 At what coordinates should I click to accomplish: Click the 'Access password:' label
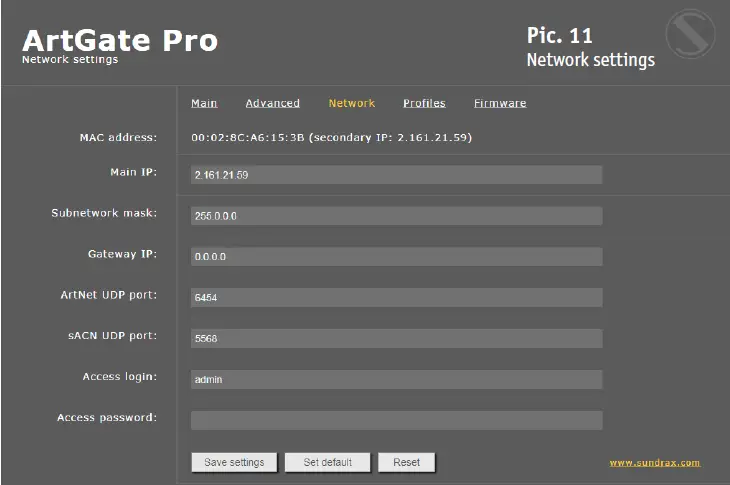click(107, 418)
